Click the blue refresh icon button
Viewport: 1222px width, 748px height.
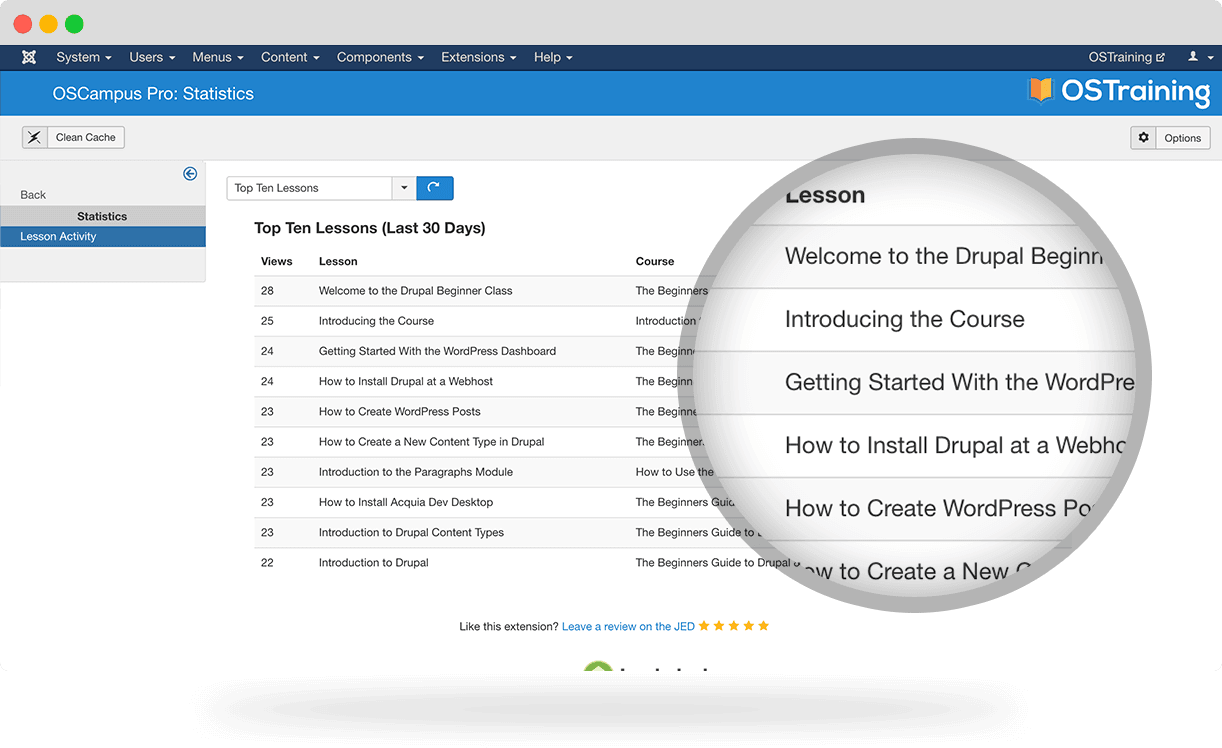(x=435, y=188)
